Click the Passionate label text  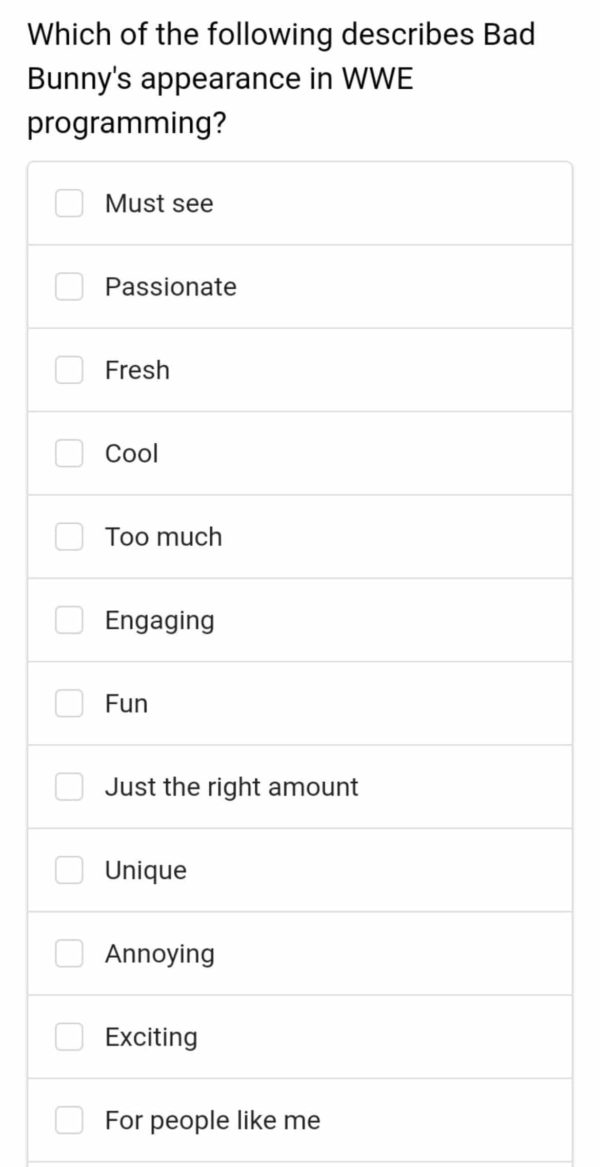(x=170, y=287)
